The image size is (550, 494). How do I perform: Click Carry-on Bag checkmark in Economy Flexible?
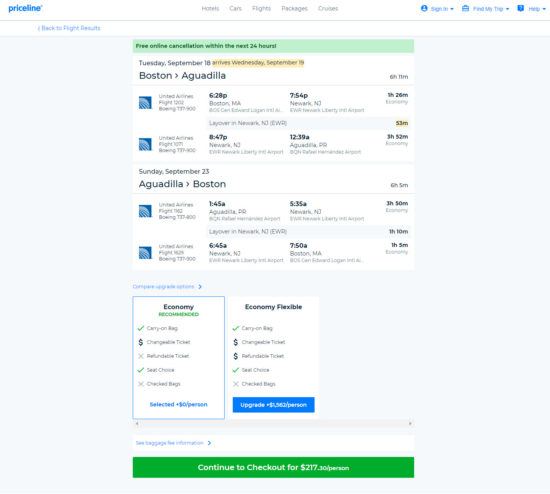click(236, 328)
